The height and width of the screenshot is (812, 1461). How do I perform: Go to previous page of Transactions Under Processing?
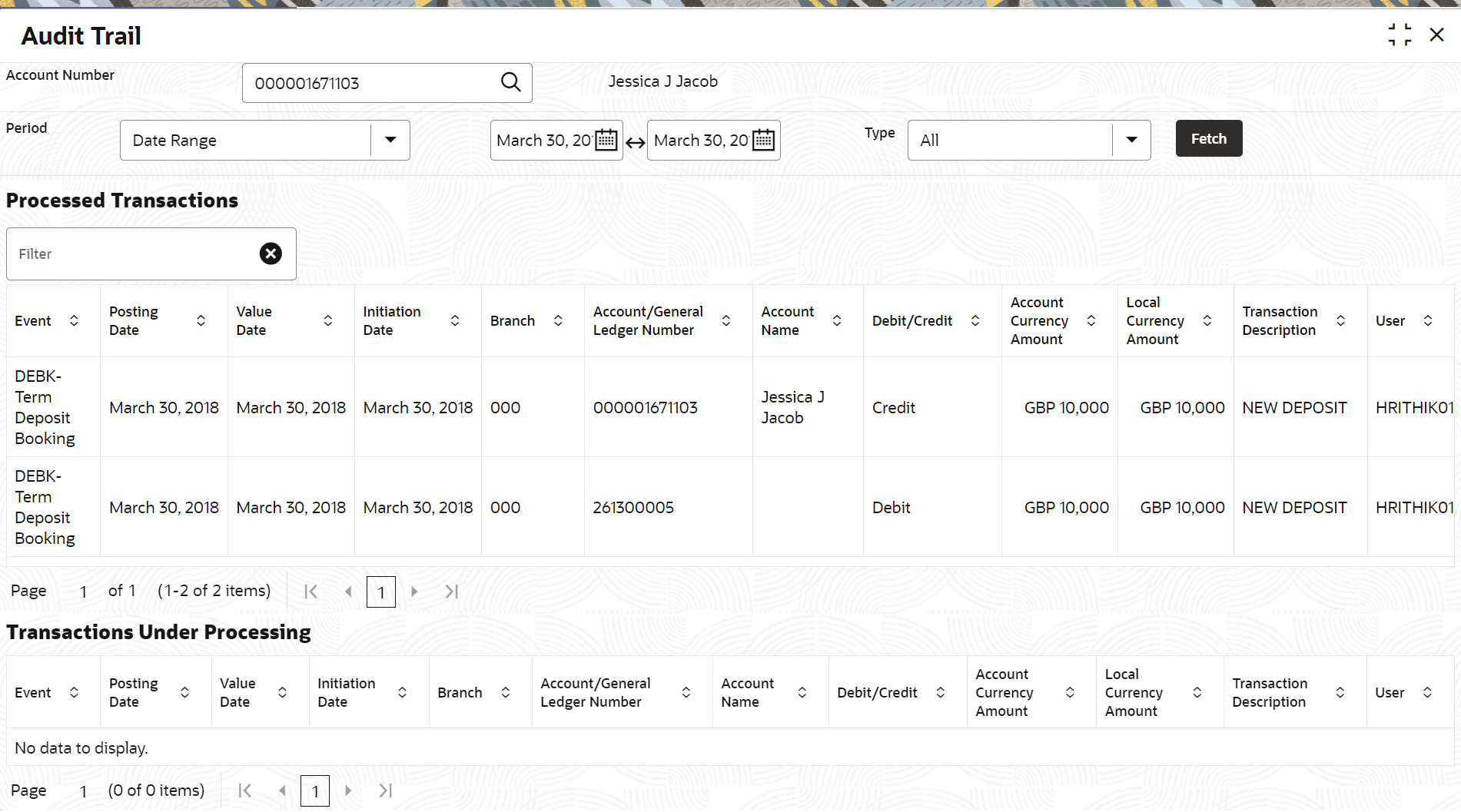tap(282, 790)
